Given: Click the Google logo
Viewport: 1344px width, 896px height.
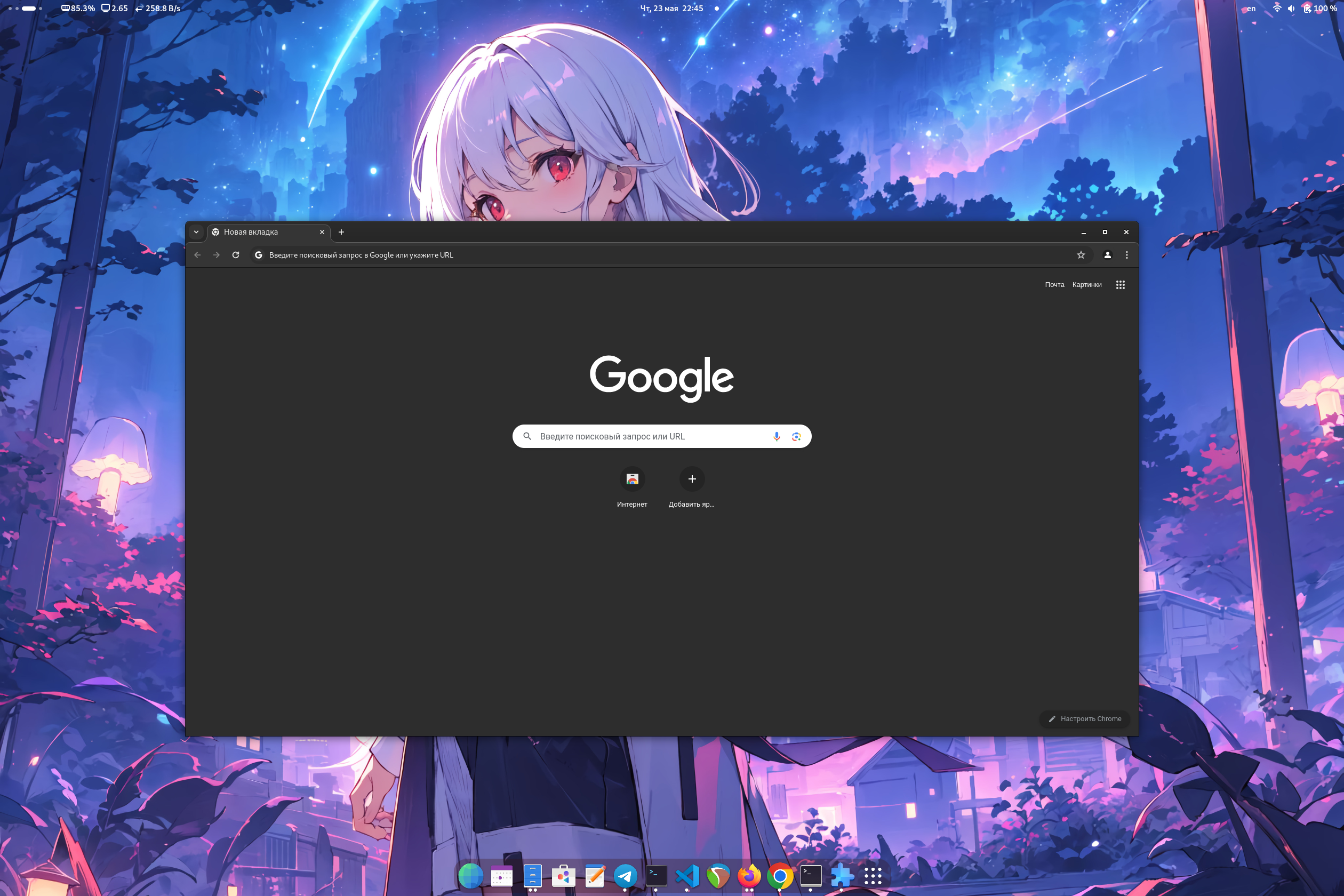Looking at the screenshot, I should [x=662, y=378].
